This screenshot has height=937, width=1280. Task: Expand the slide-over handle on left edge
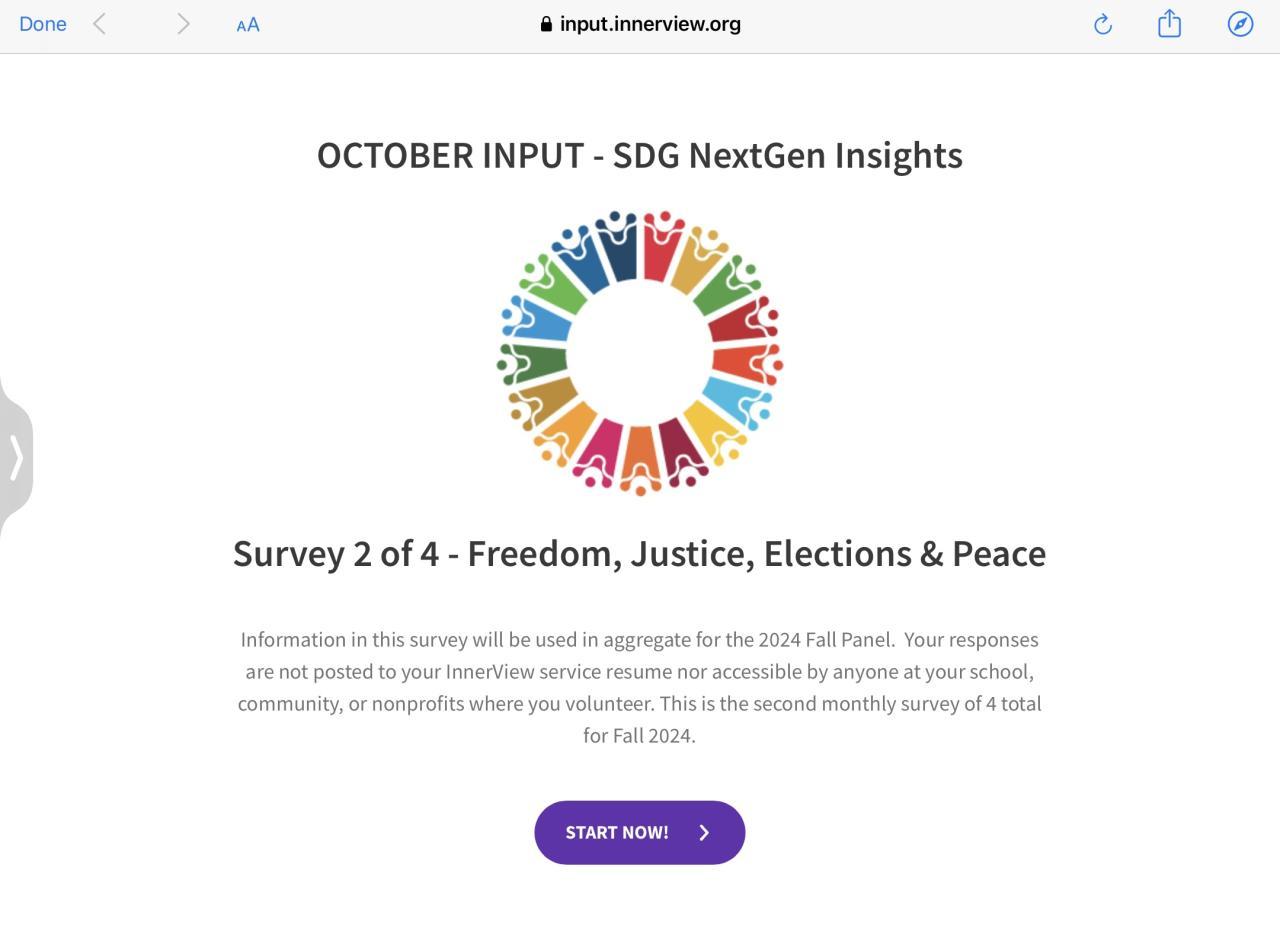tap(16, 457)
